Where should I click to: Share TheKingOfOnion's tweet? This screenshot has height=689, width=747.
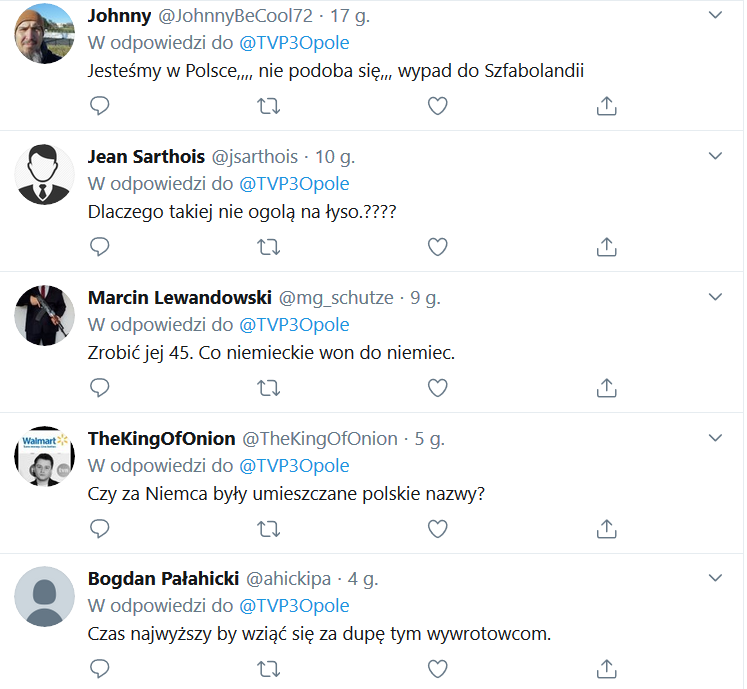606,528
